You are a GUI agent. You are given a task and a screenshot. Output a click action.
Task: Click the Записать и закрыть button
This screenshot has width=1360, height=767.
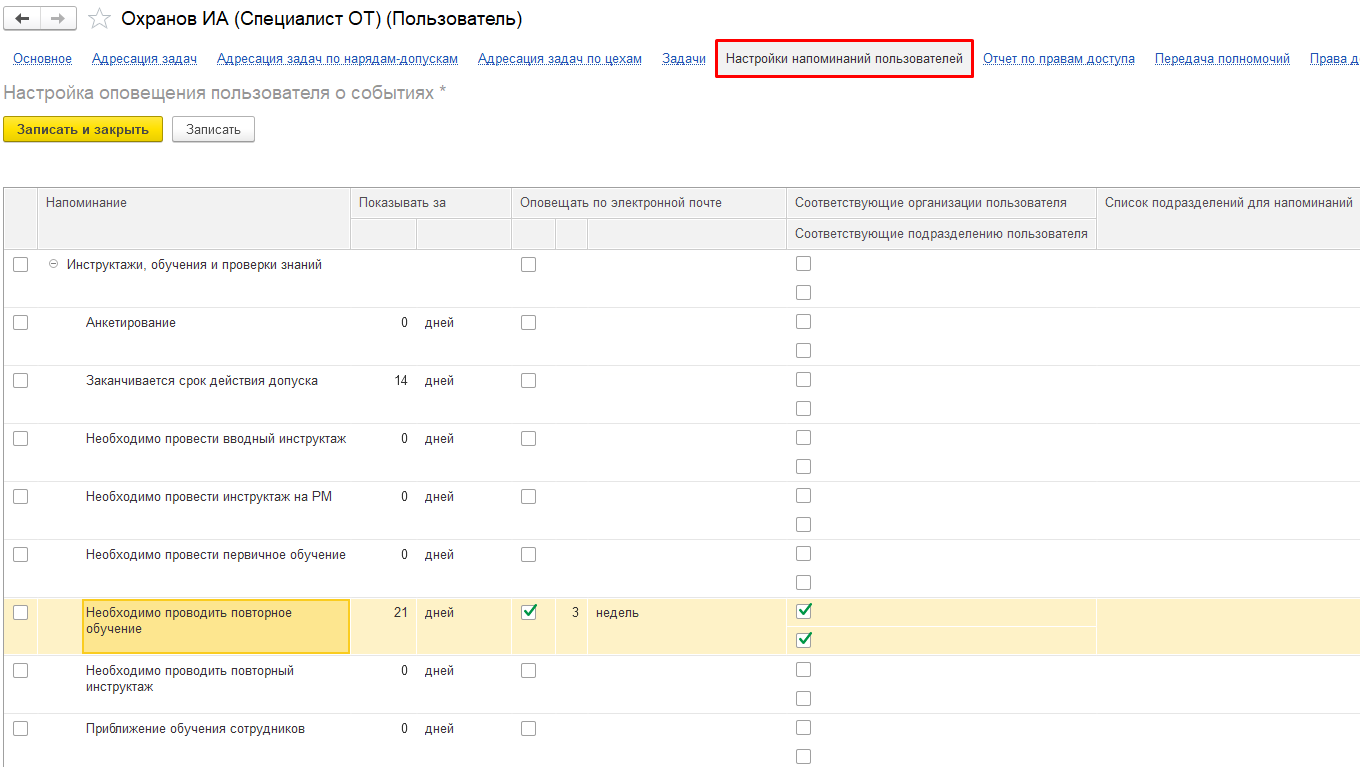pos(83,129)
